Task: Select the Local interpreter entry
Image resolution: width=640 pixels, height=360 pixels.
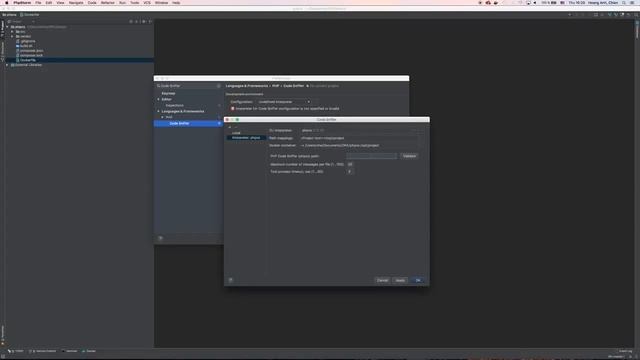Action: (236, 133)
